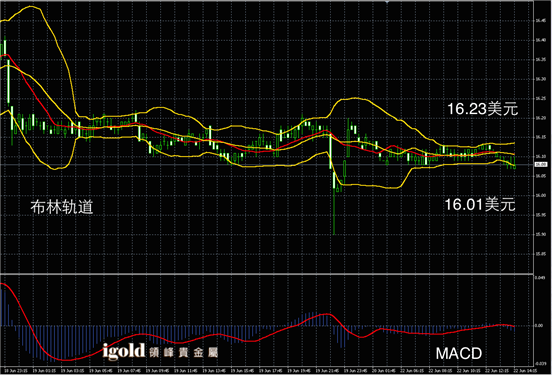552x375 pixels.
Task: Click the MACD zero level axis label
Action: (539, 326)
